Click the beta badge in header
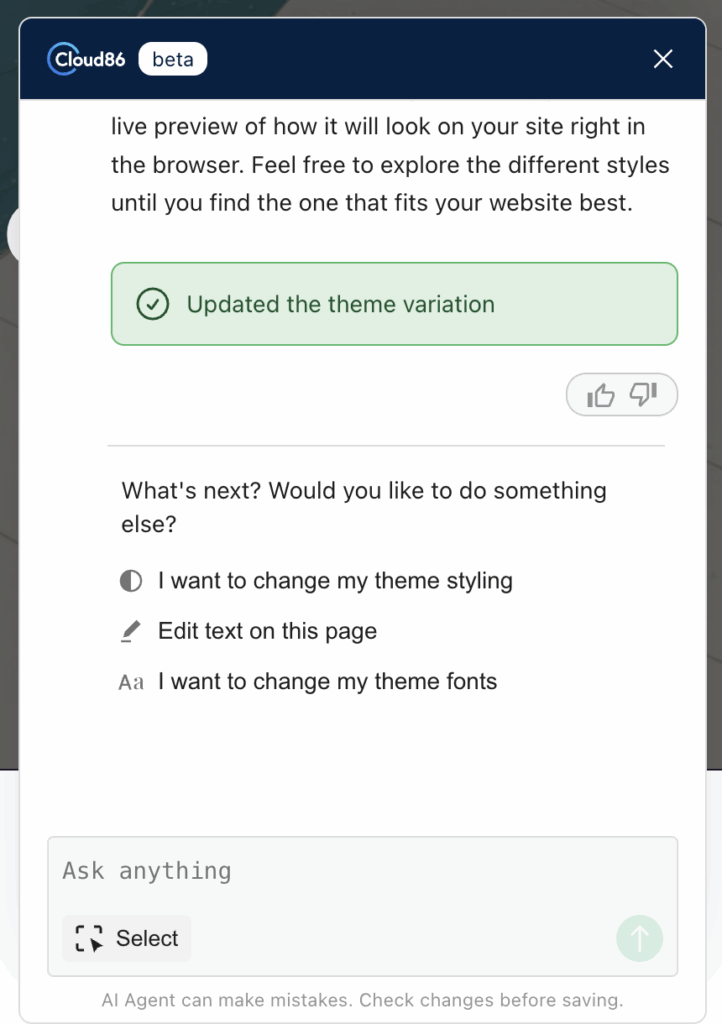 (173, 59)
